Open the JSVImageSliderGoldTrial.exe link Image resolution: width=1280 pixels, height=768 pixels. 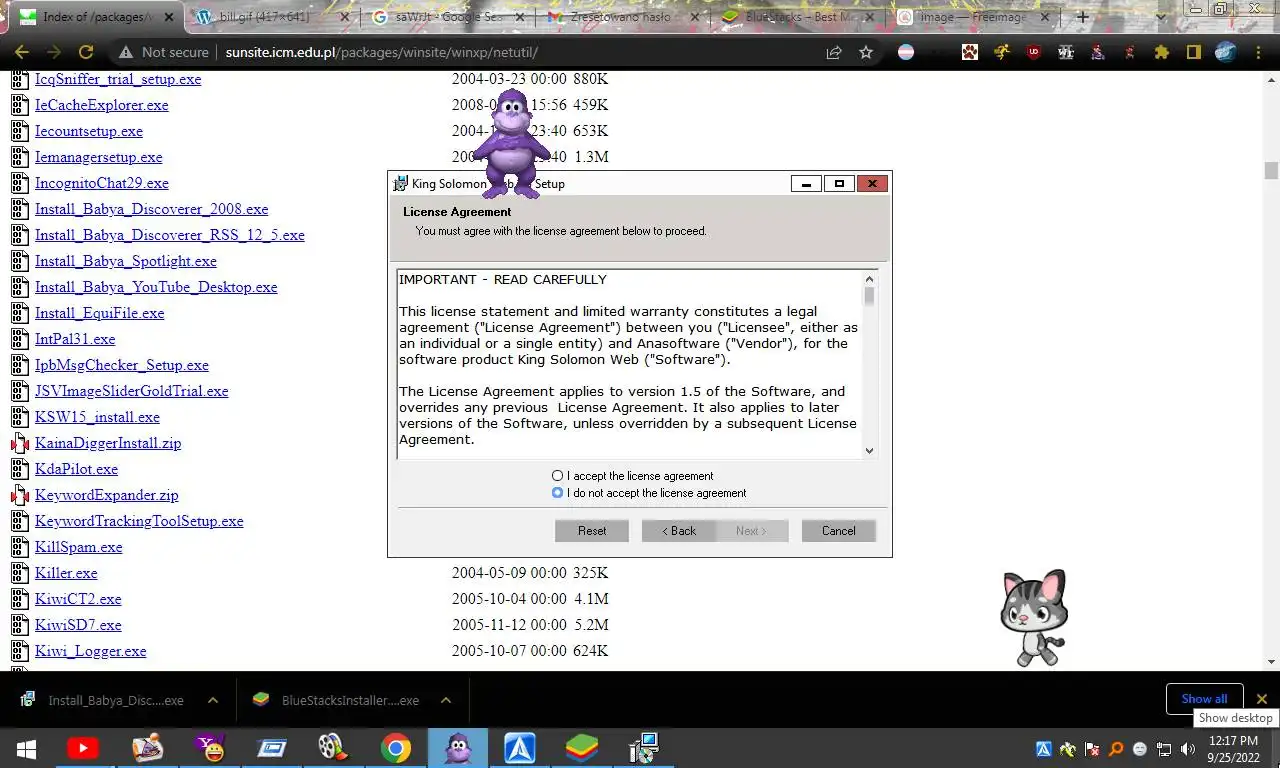(131, 391)
